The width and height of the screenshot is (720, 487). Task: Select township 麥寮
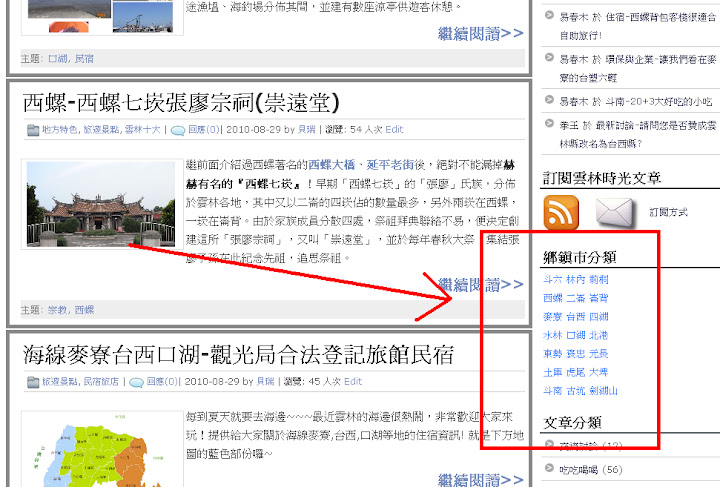coord(552,317)
